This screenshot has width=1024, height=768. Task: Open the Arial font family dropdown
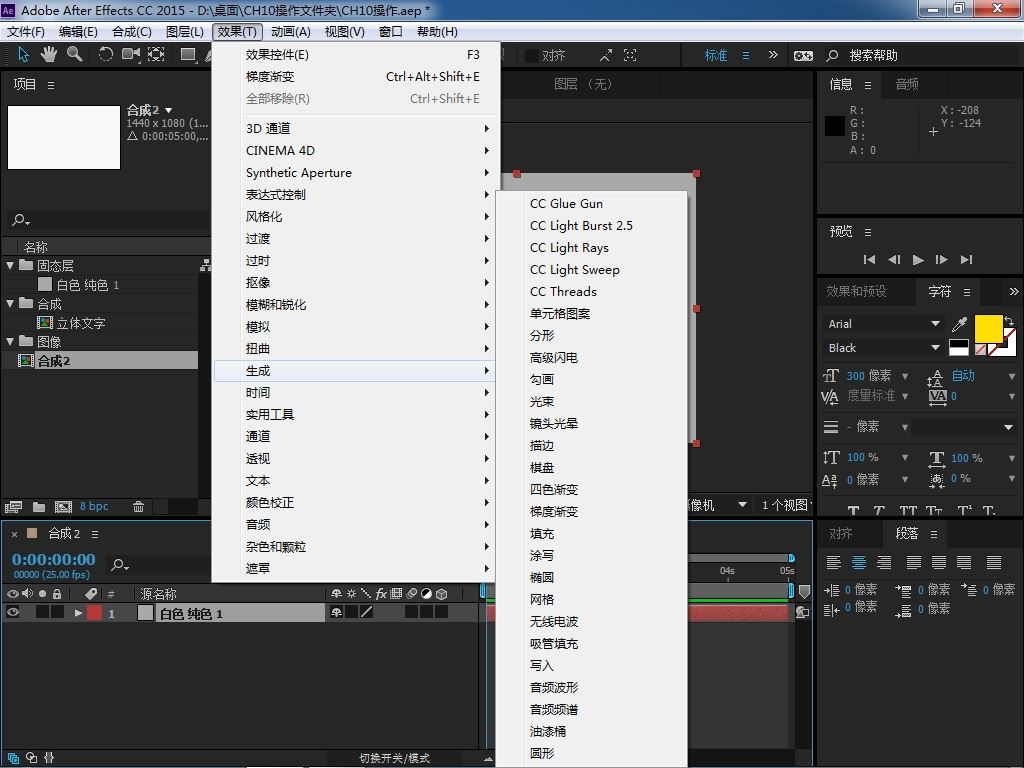(884, 324)
